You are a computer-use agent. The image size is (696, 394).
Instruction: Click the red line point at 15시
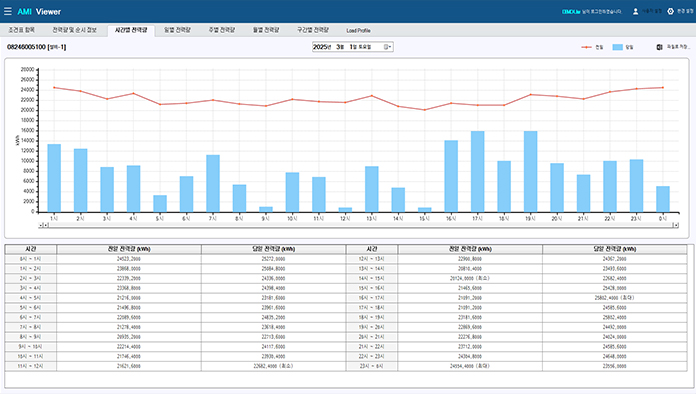pos(424,110)
